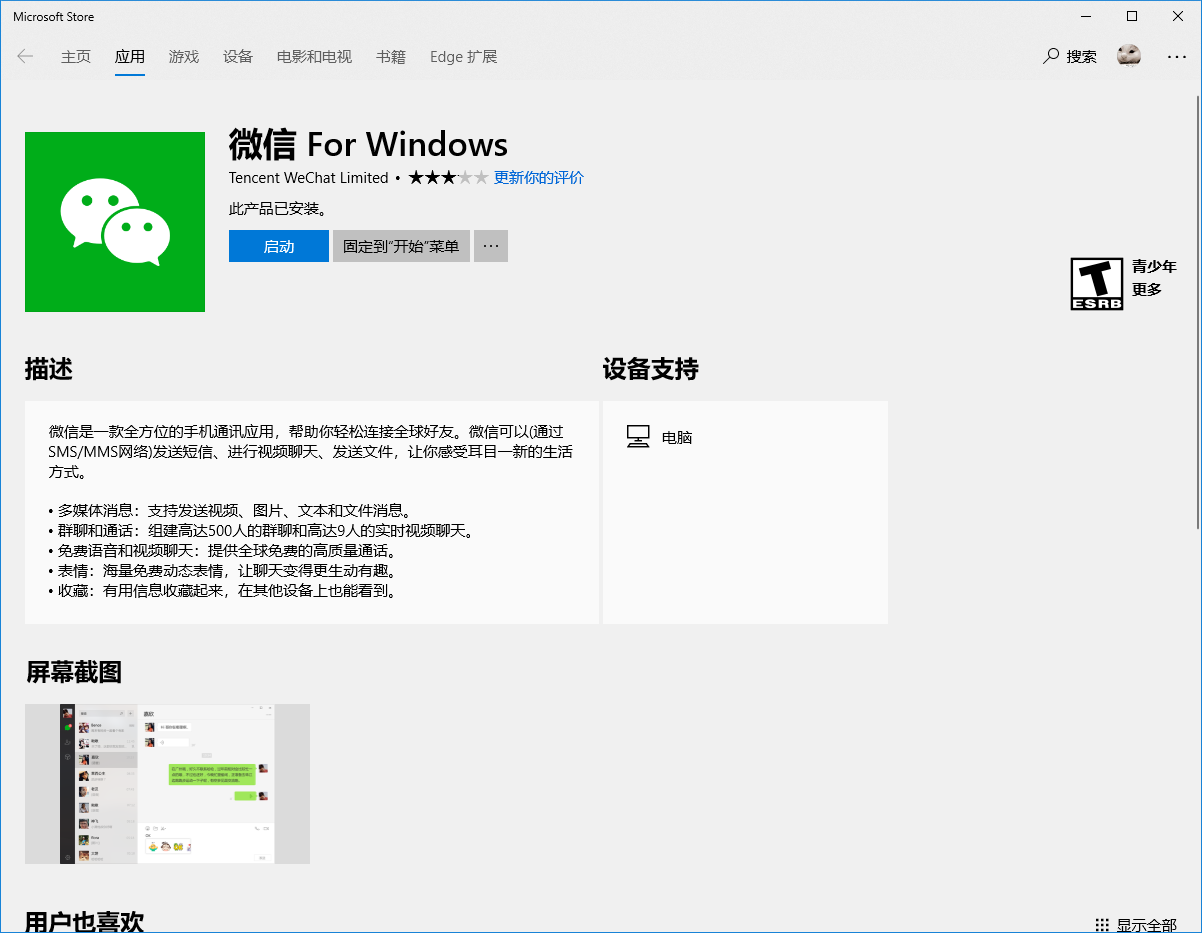1202x933 pixels.
Task: Click the 设备支持 heading
Action: point(650,369)
